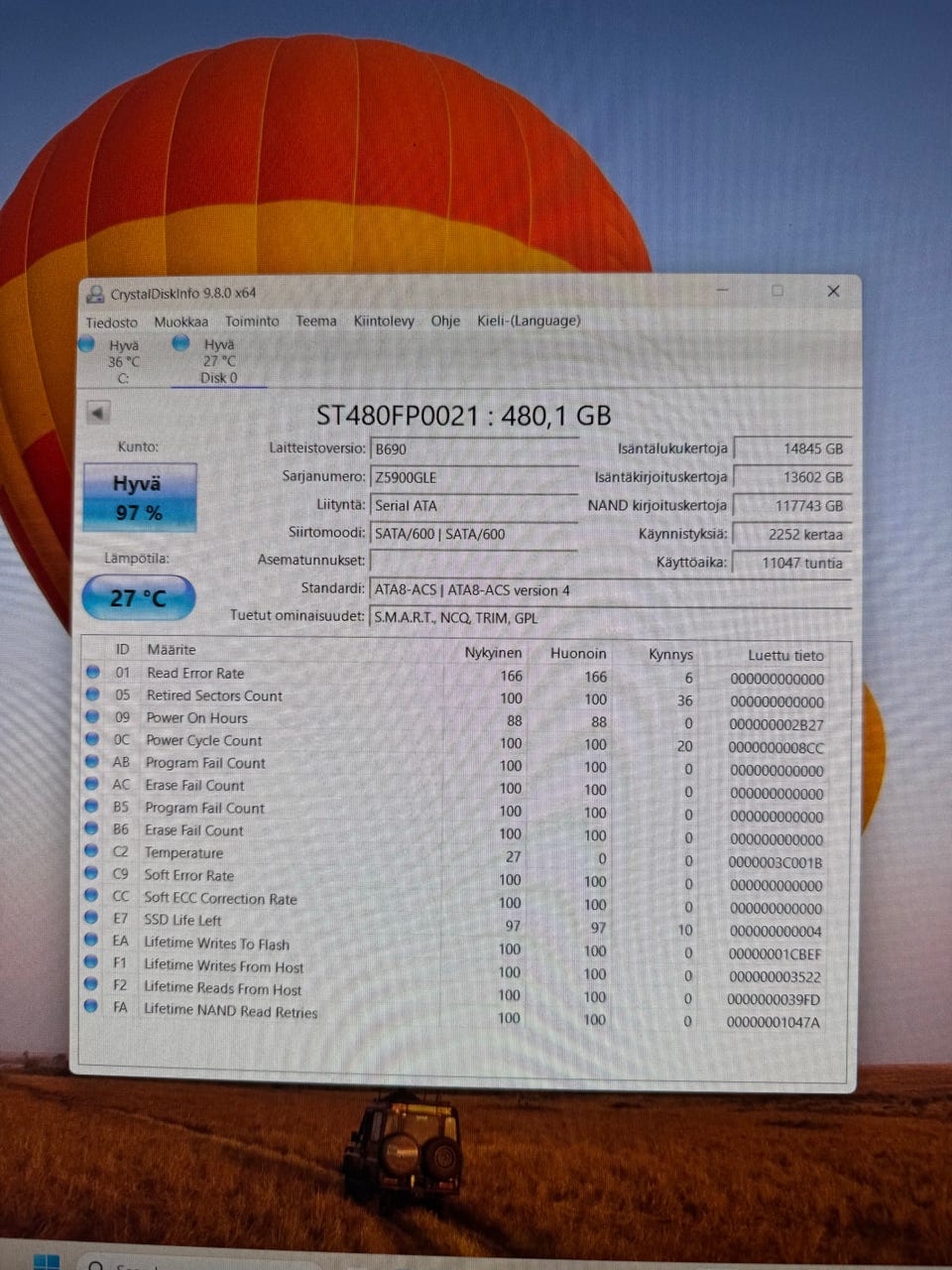Viewport: 952px width, 1270px height.
Task: Click the Sarjanumero field Z5900GLE
Action: (x=473, y=477)
